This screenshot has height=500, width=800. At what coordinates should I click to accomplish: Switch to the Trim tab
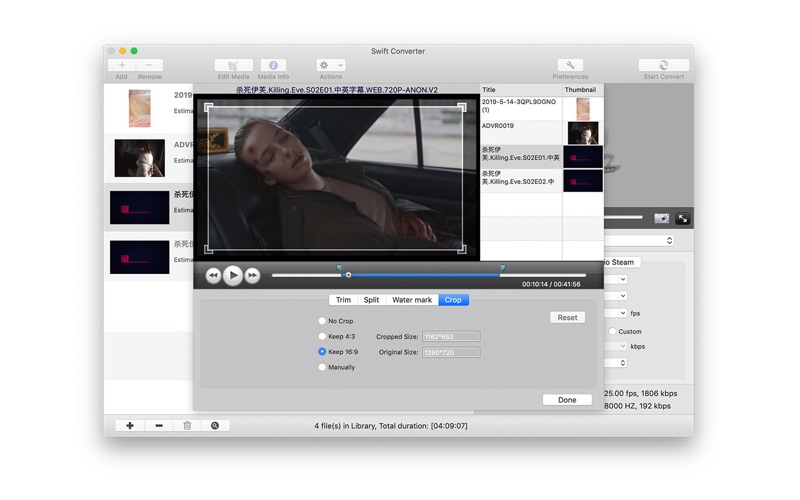343,300
